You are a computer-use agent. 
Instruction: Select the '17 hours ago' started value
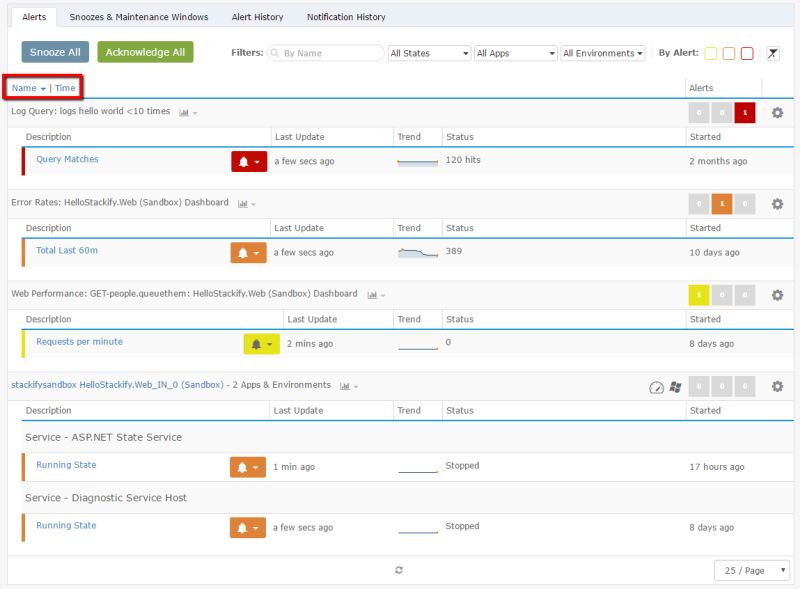click(716, 467)
